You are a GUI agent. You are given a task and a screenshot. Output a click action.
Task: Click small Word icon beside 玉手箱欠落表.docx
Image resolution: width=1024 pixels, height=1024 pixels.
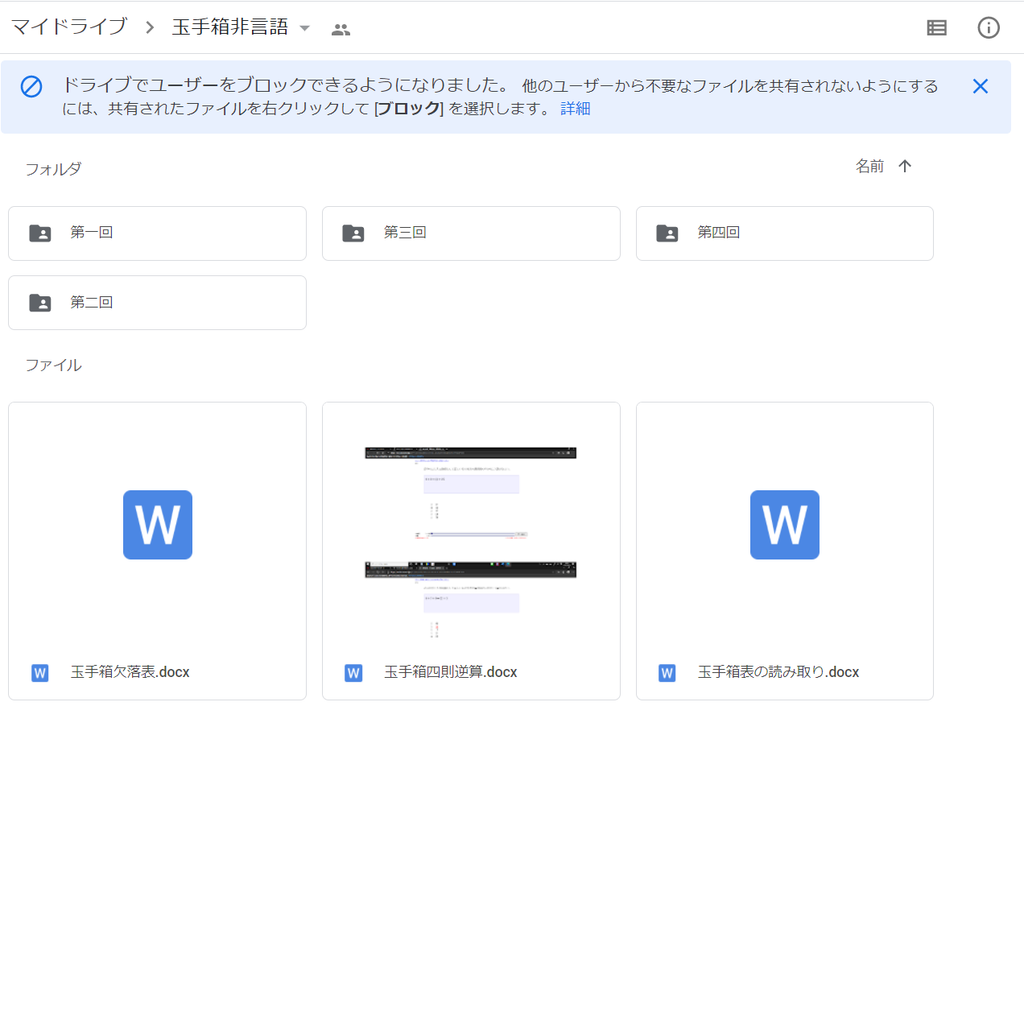pyautogui.click(x=40, y=673)
